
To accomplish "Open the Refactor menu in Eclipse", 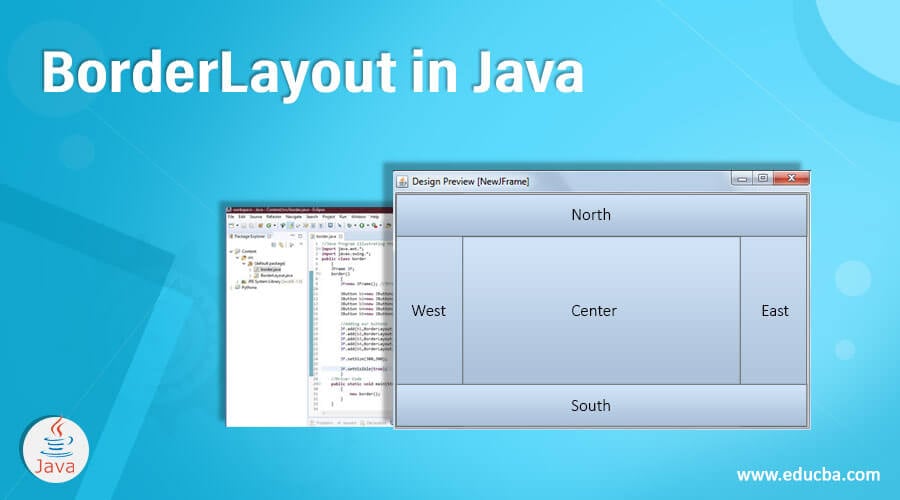I will point(274,217).
